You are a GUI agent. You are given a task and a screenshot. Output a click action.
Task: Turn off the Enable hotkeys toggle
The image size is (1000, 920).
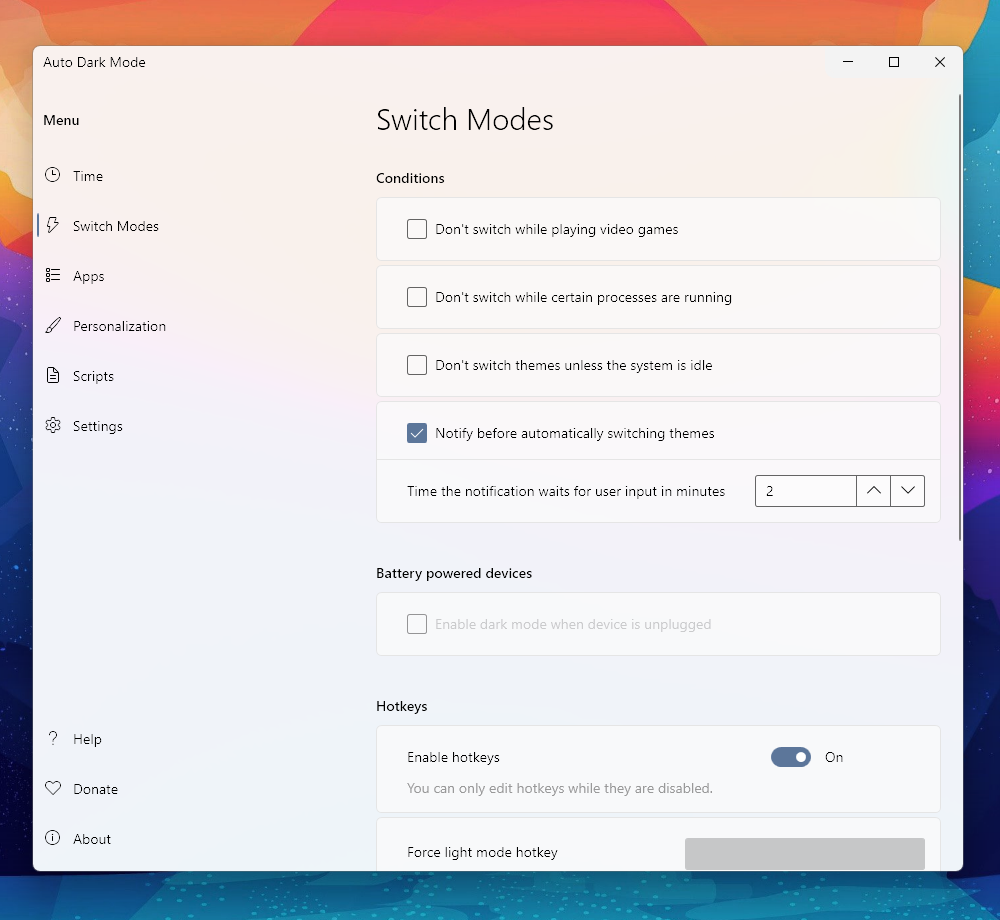pos(790,757)
